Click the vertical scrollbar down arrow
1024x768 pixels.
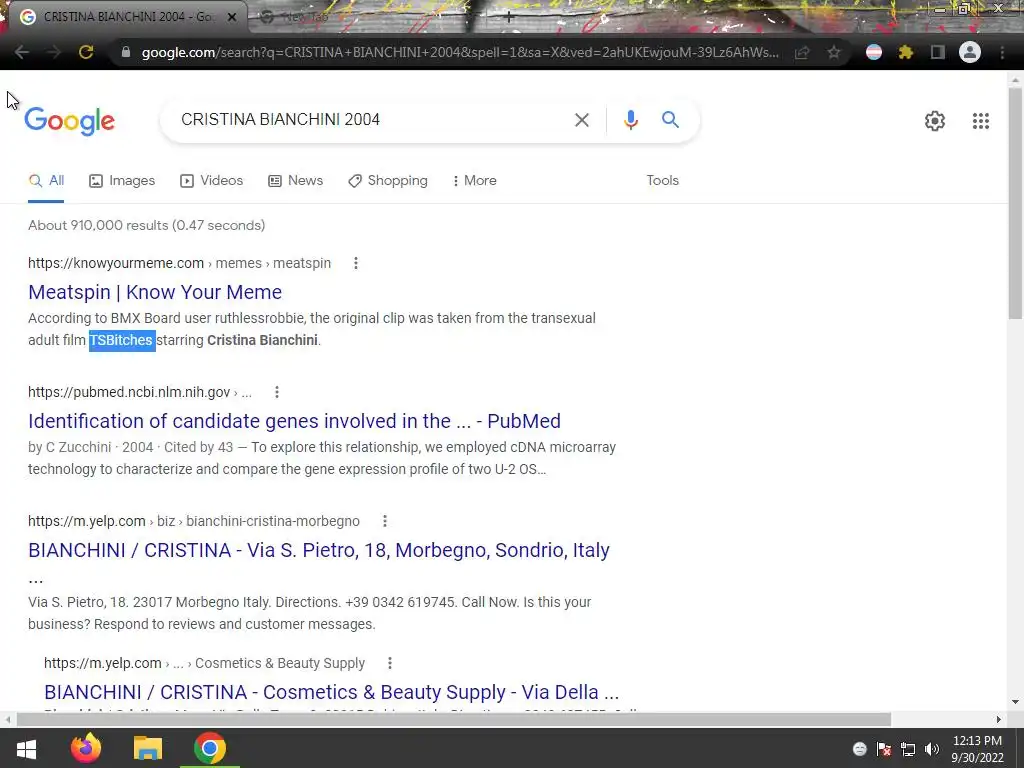(1015, 702)
